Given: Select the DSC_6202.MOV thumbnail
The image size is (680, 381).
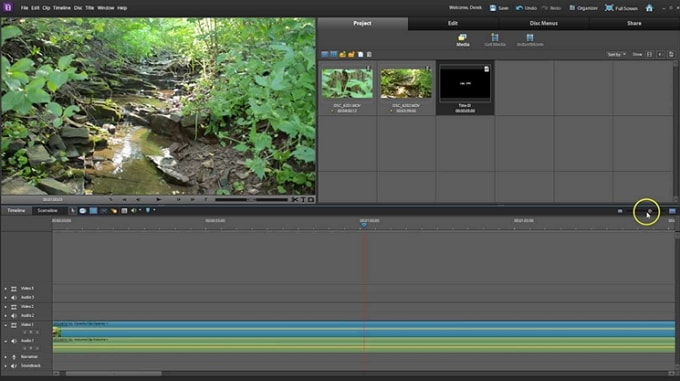Looking at the screenshot, I should click(406, 84).
